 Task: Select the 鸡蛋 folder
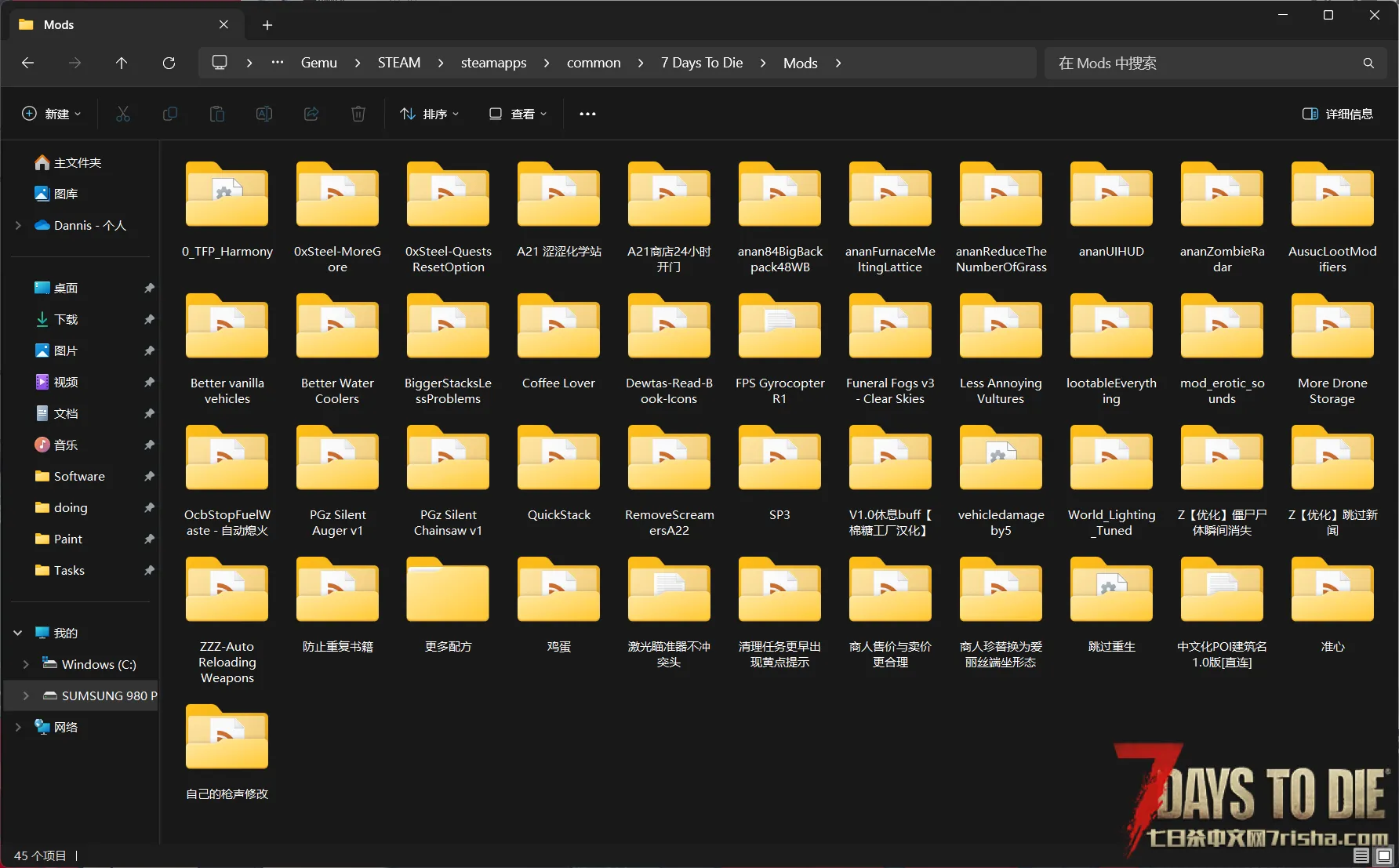pos(559,605)
